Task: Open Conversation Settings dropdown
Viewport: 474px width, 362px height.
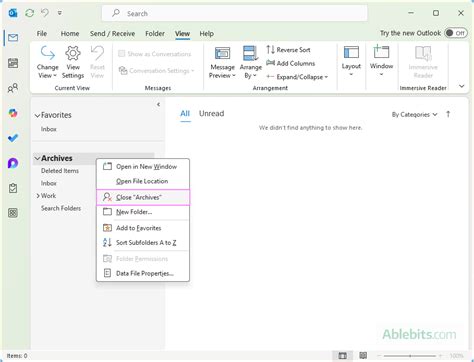Action: coord(157,71)
